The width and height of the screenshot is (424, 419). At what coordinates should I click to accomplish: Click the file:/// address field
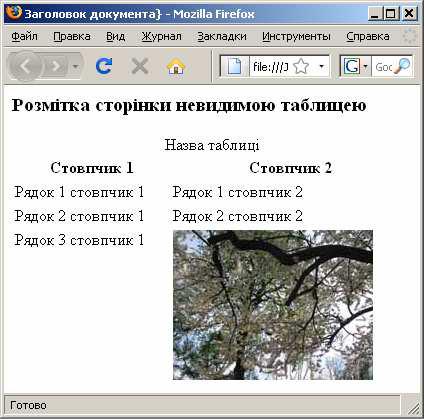coord(271,67)
